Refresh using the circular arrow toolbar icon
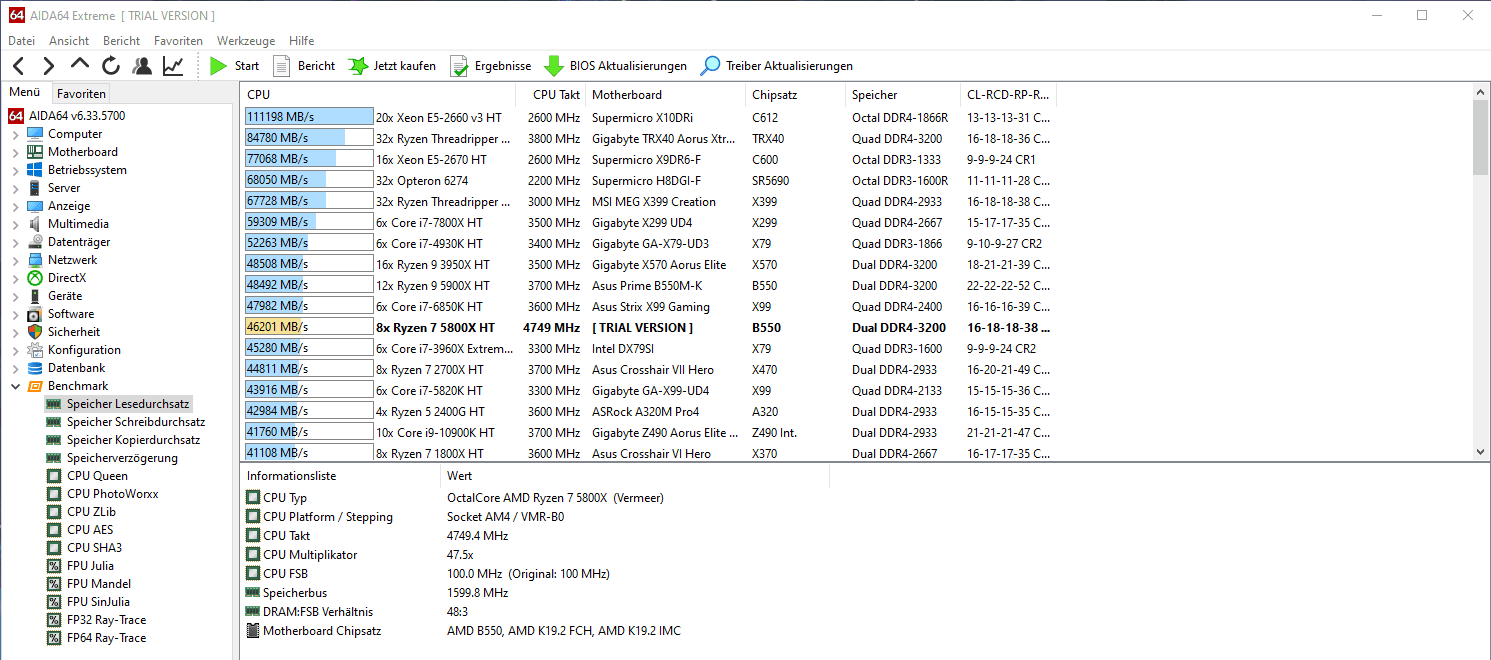The image size is (1491, 660). 111,66
